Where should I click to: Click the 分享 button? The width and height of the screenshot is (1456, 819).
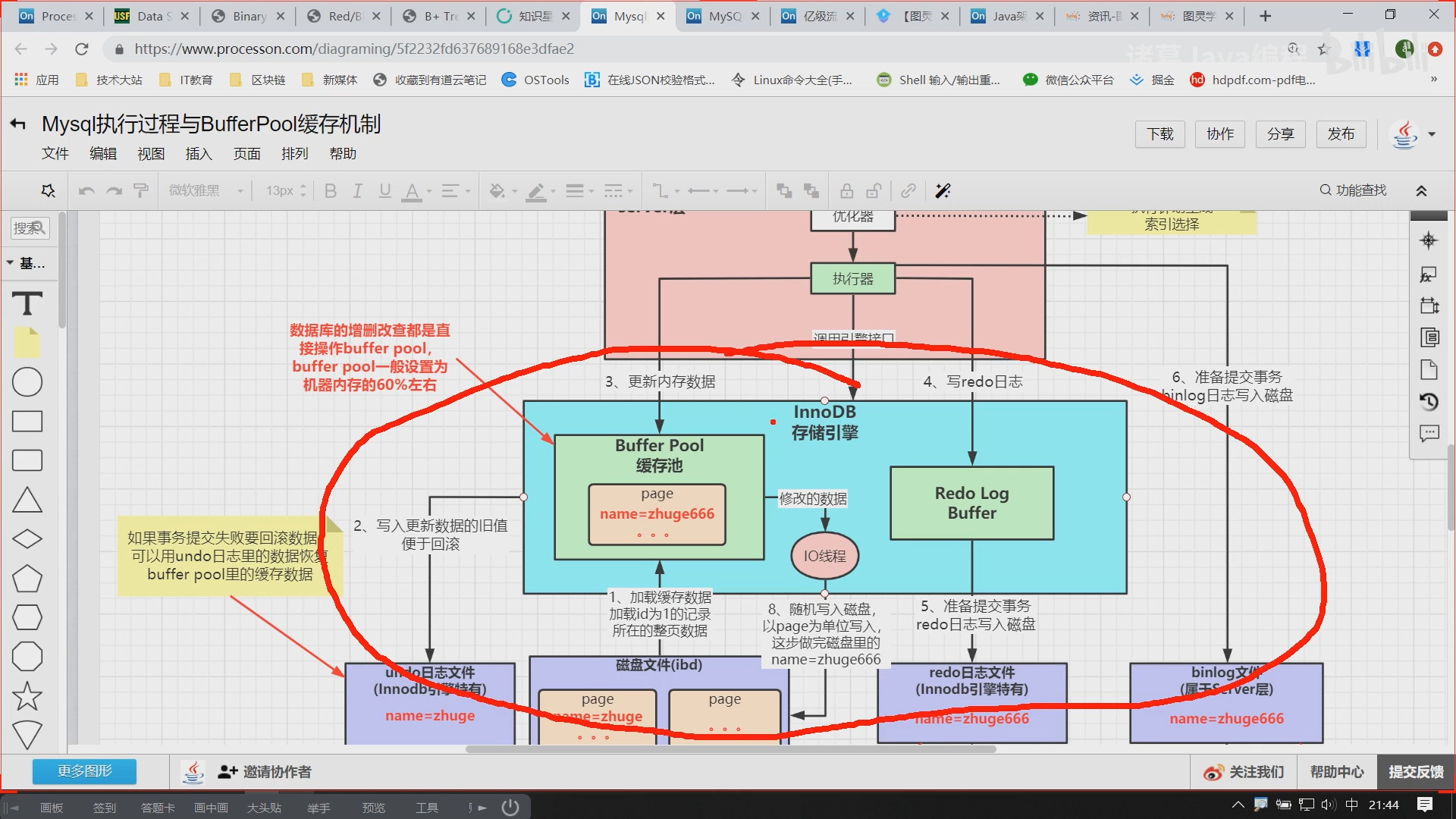tap(1281, 134)
